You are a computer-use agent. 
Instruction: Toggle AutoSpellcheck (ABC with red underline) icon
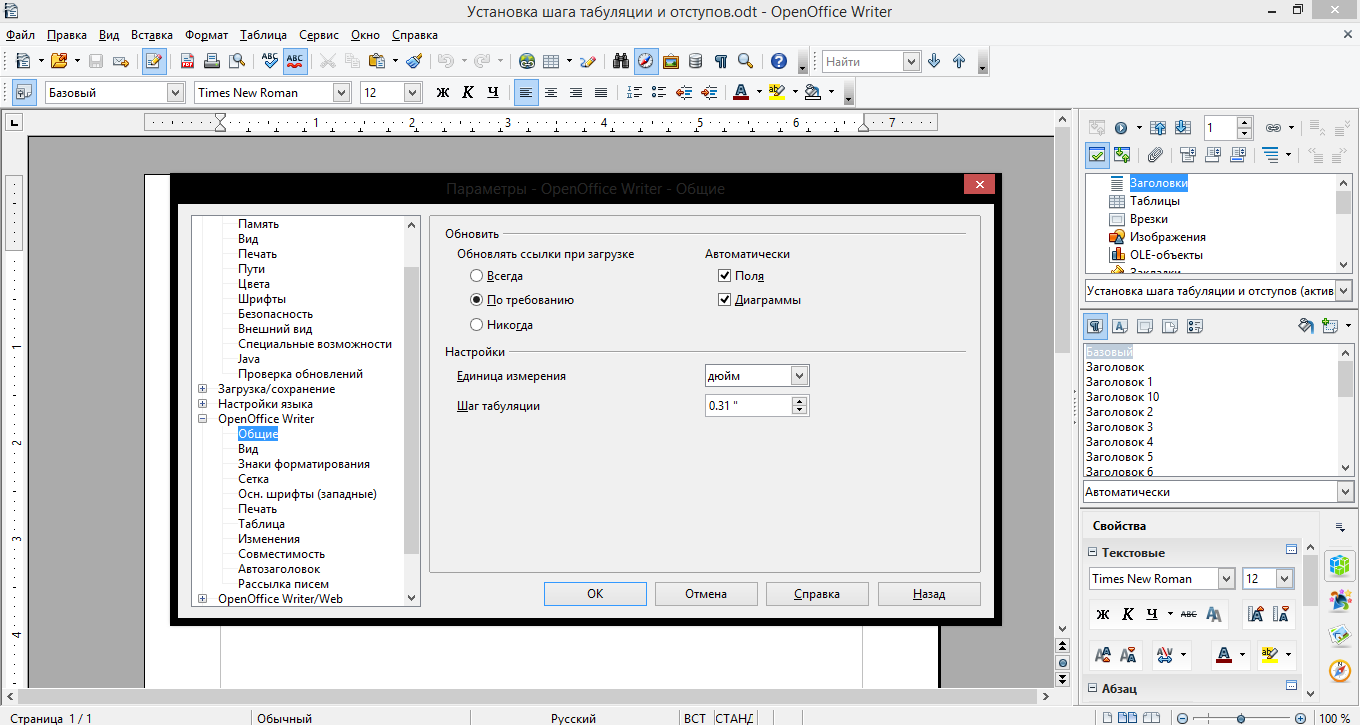[295, 61]
